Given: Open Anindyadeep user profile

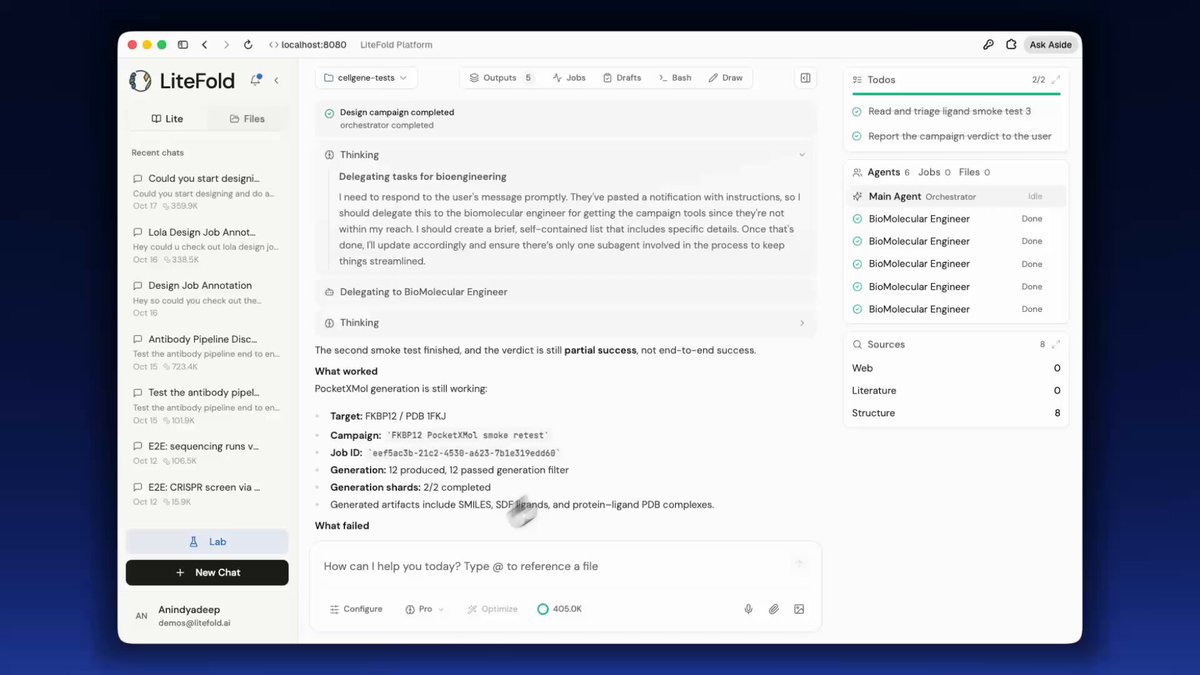Looking at the screenshot, I should [207, 616].
